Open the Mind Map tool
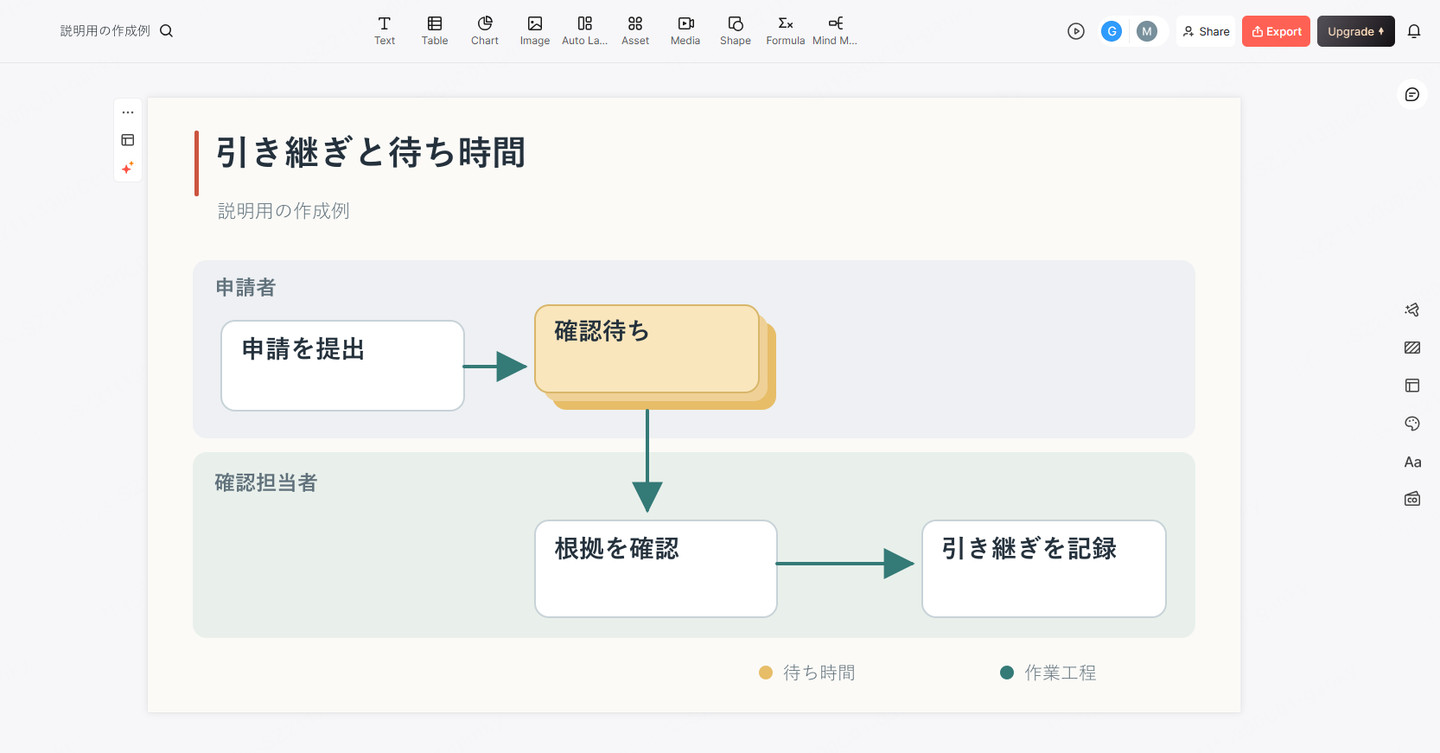Image resolution: width=1440 pixels, height=753 pixels. (835, 30)
